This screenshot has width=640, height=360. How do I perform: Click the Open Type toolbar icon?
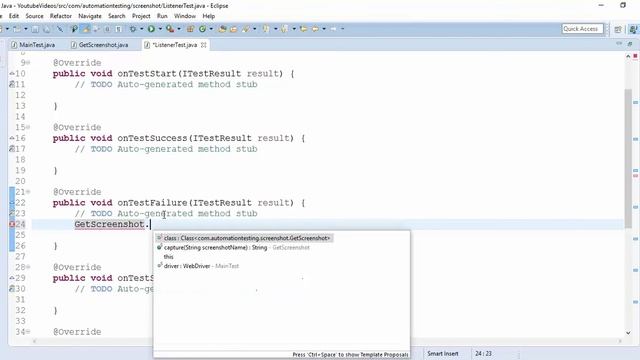click(x=222, y=29)
